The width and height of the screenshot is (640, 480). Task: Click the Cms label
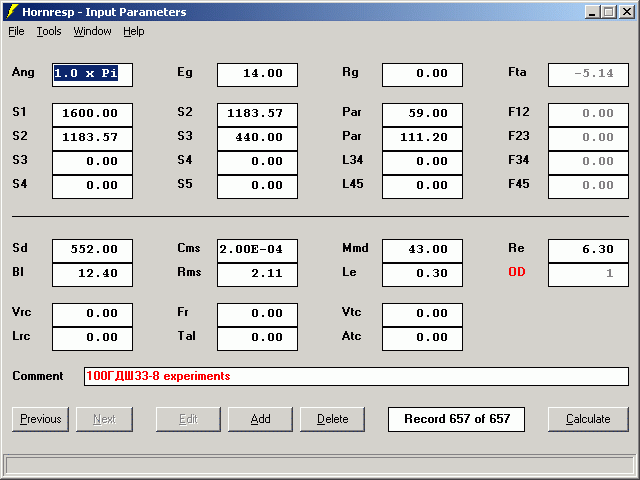189,248
